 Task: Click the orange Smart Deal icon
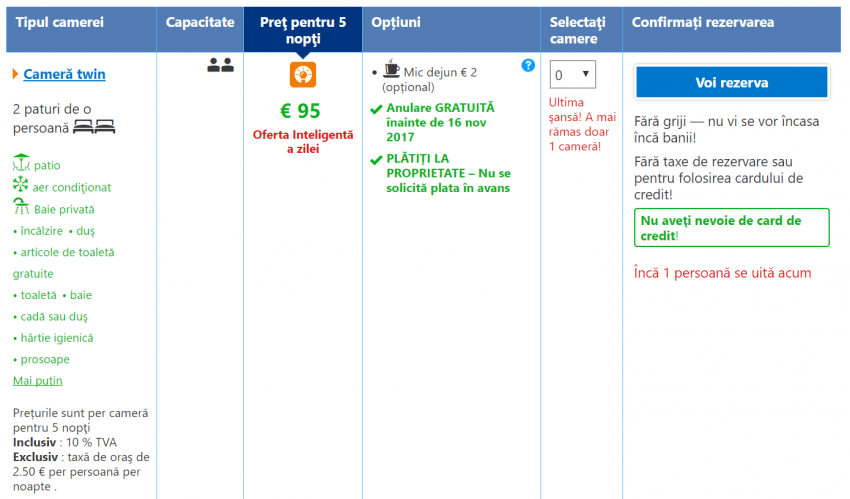pyautogui.click(x=303, y=75)
